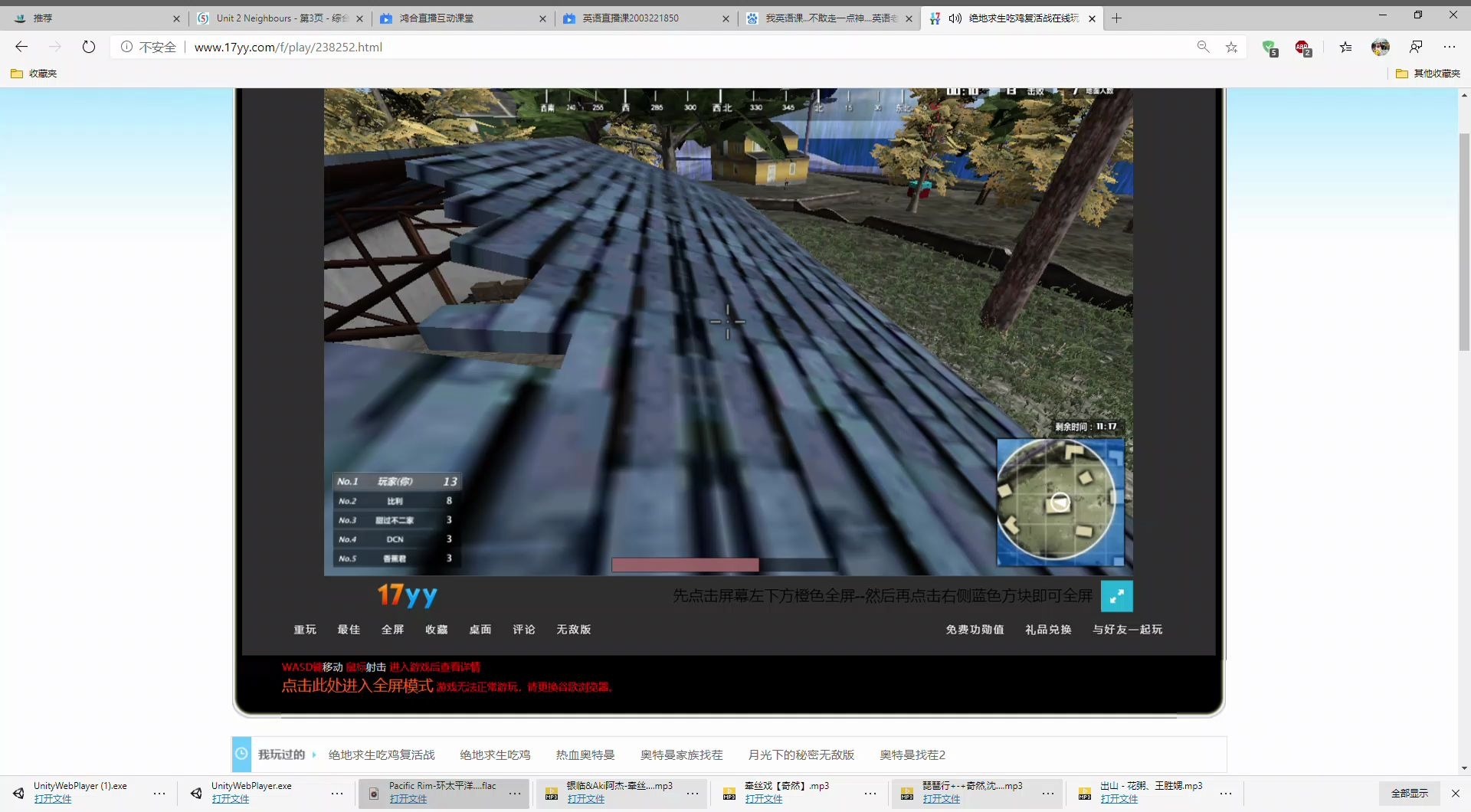The image size is (1471, 812).
Task: Open file link for 出山 mp3
Action: (x=1119, y=798)
